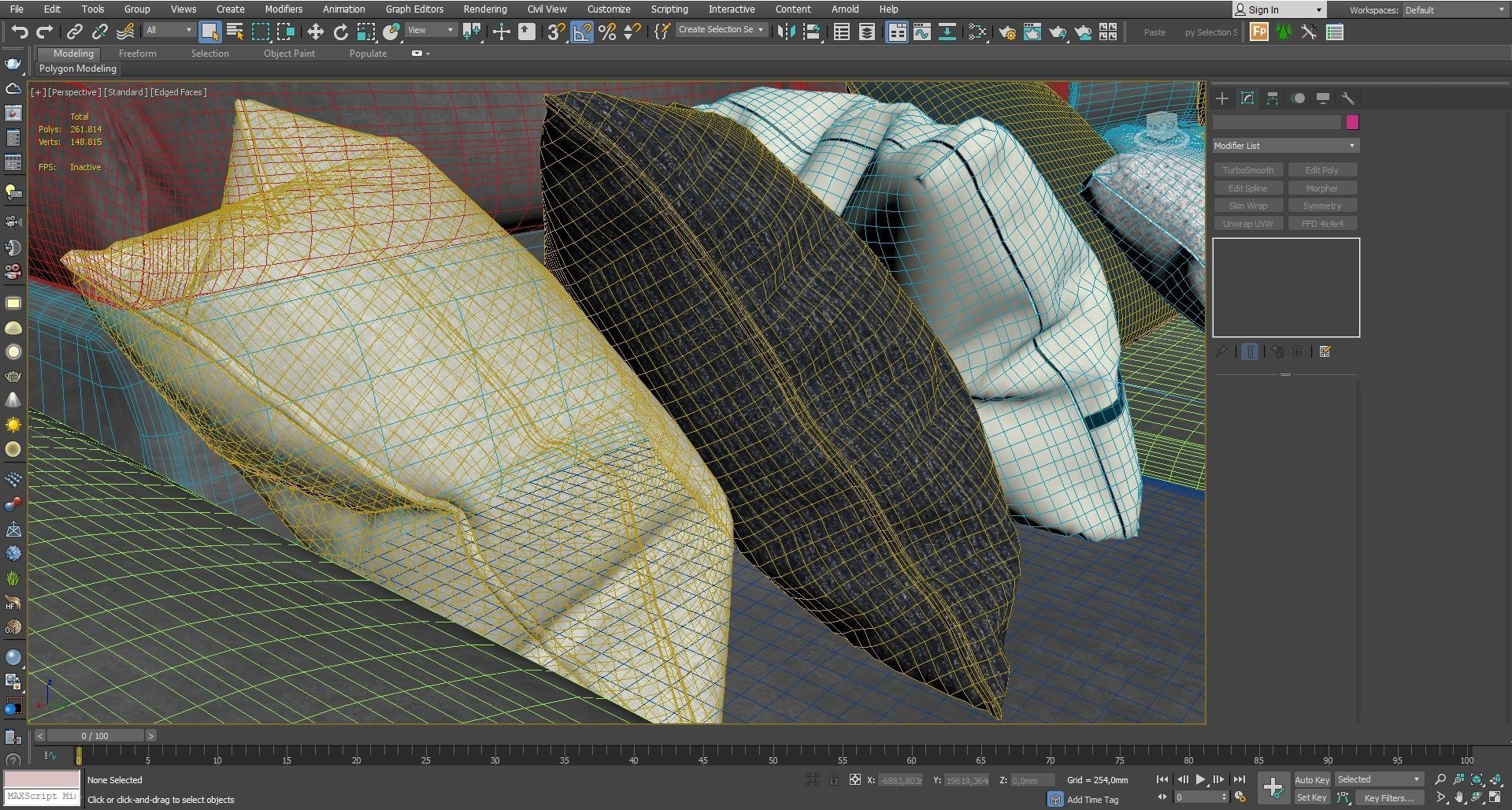
Task: Choose the Rectangular Selection Region icon
Action: [260, 32]
